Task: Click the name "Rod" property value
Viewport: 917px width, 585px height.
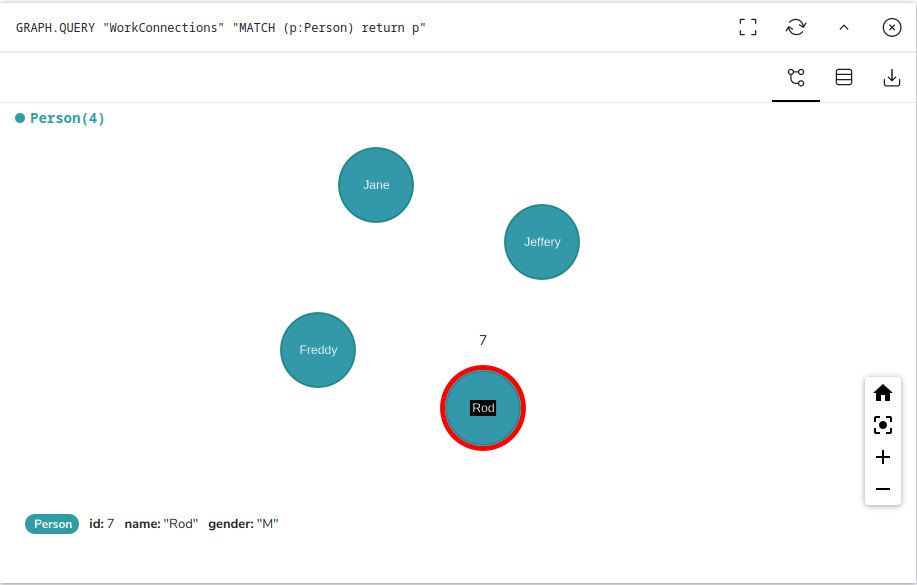Action: point(181,524)
